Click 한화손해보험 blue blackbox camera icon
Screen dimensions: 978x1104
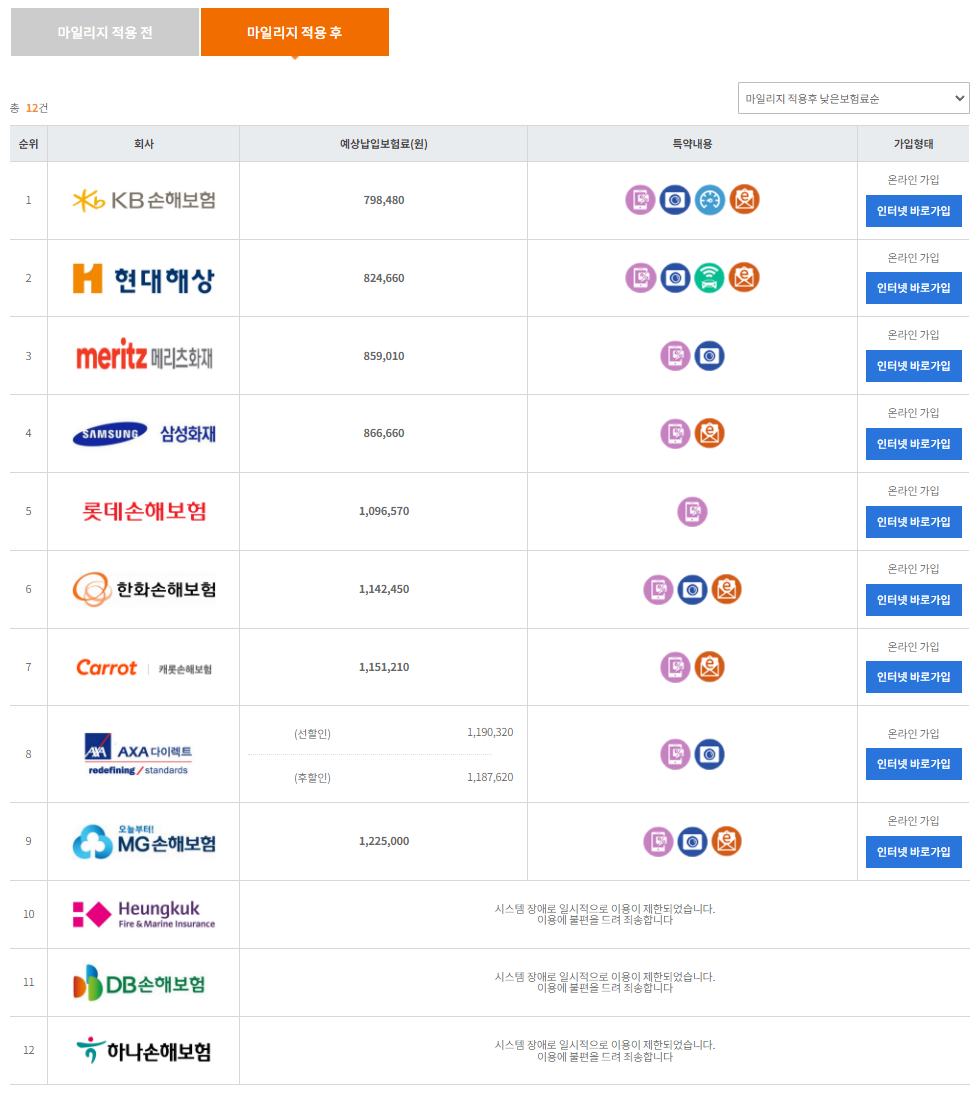pyautogui.click(x=692, y=589)
